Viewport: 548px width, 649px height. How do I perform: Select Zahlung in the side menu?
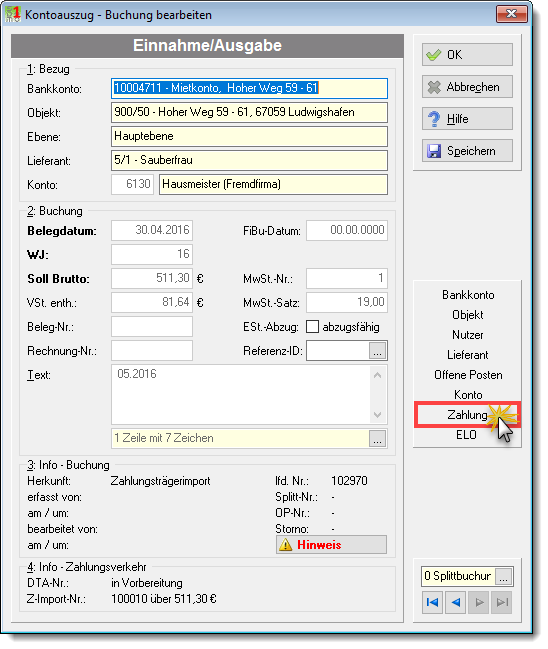tap(467, 415)
